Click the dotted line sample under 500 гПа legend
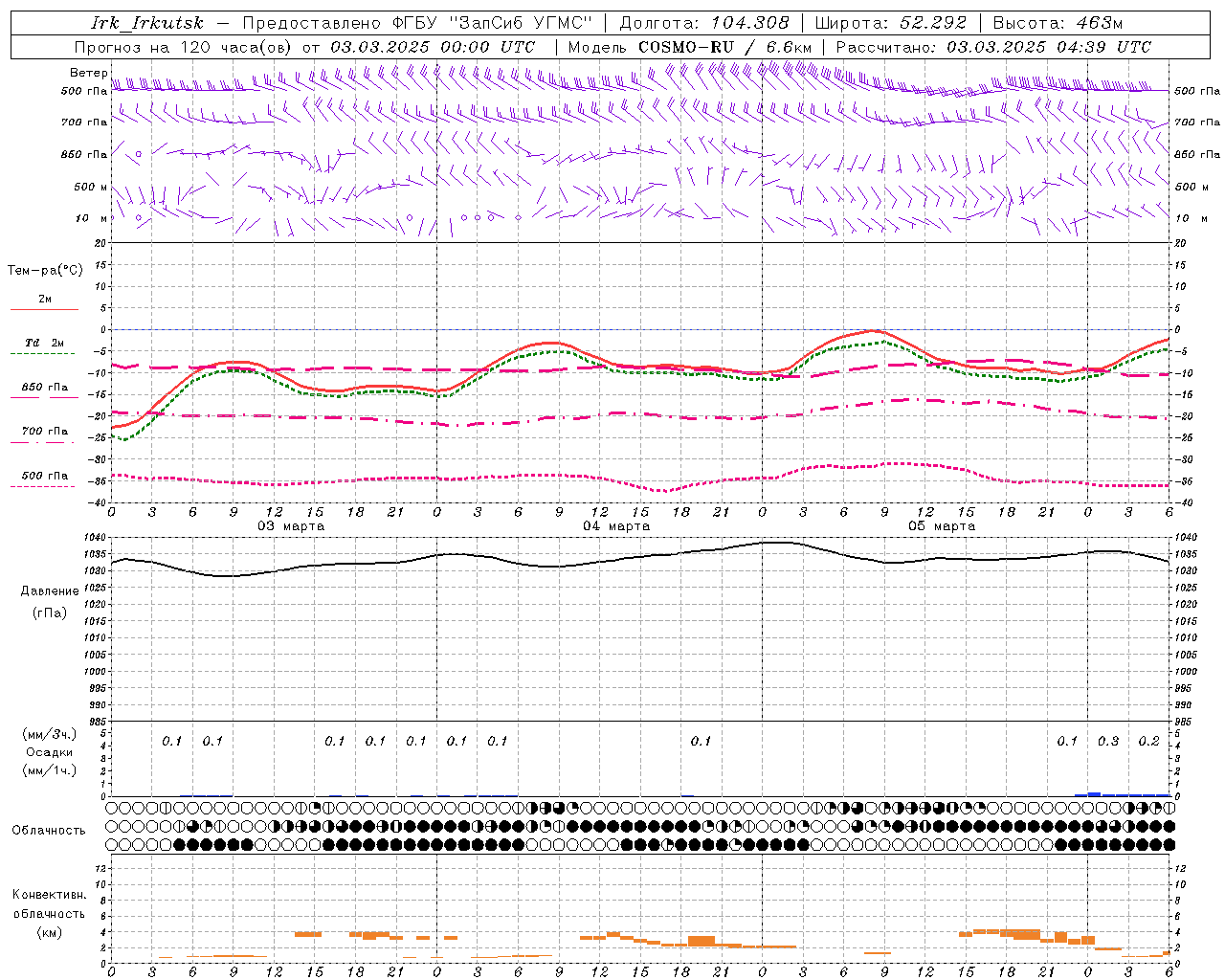Image resolution: width=1225 pixels, height=980 pixels. [42, 486]
